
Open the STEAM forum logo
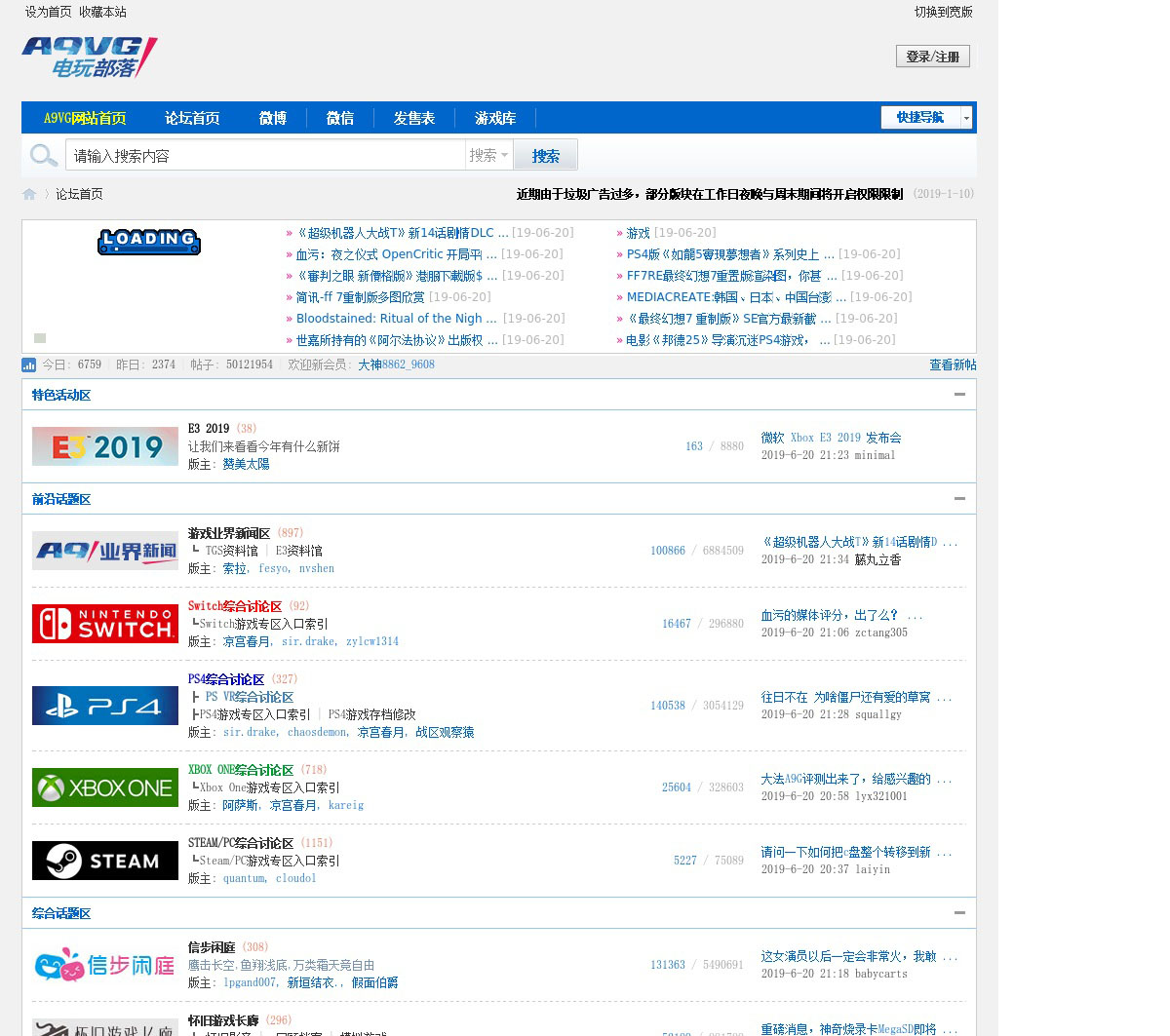(x=105, y=861)
